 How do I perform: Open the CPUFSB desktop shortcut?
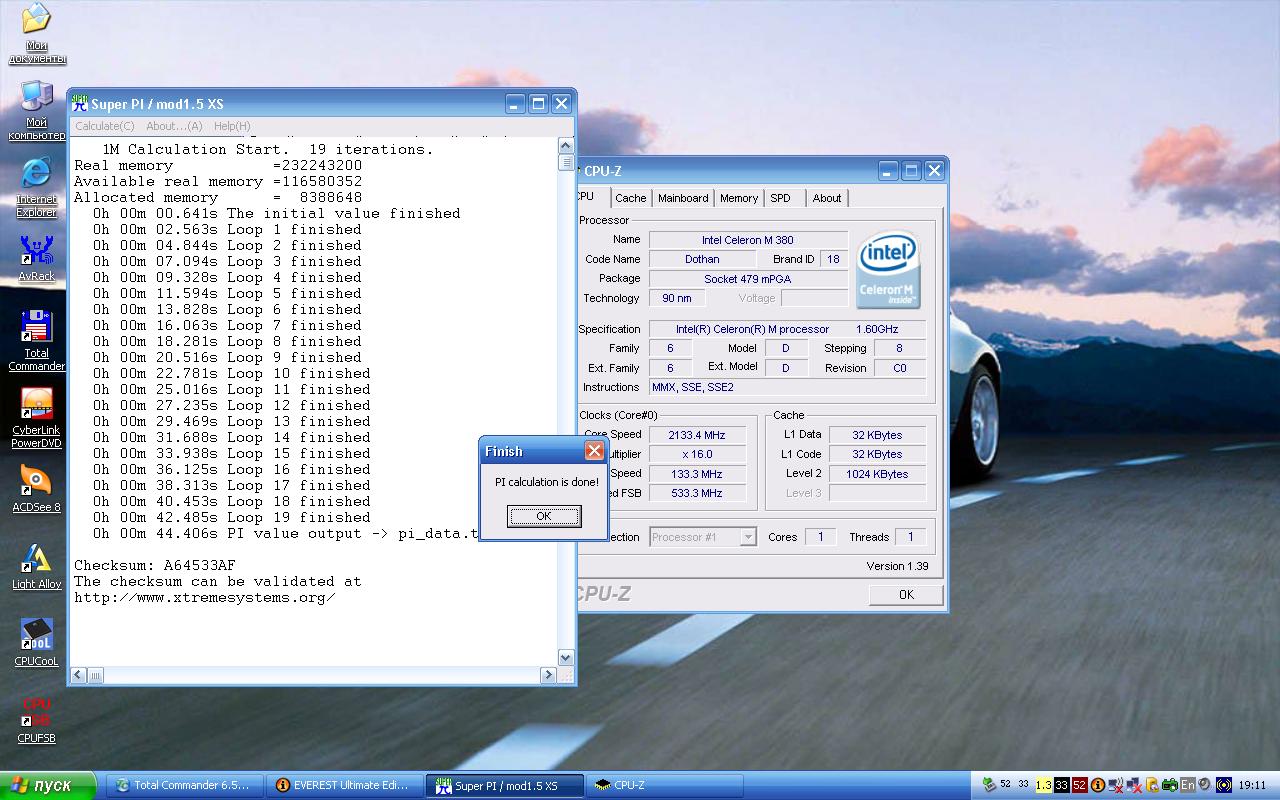[36, 720]
